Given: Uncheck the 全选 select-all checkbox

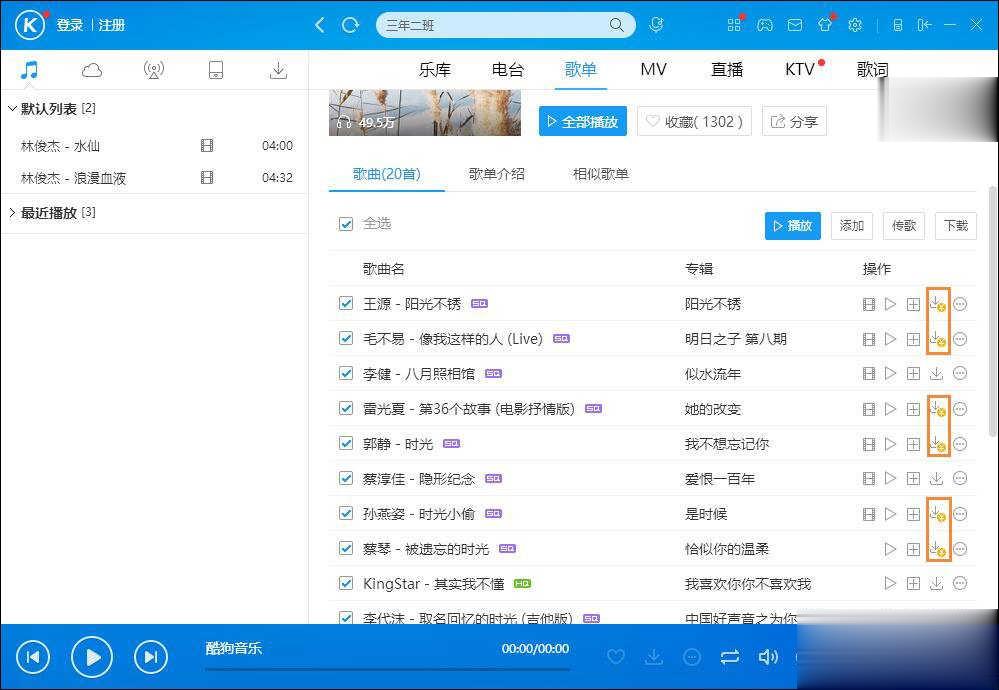Looking at the screenshot, I should coord(345,225).
